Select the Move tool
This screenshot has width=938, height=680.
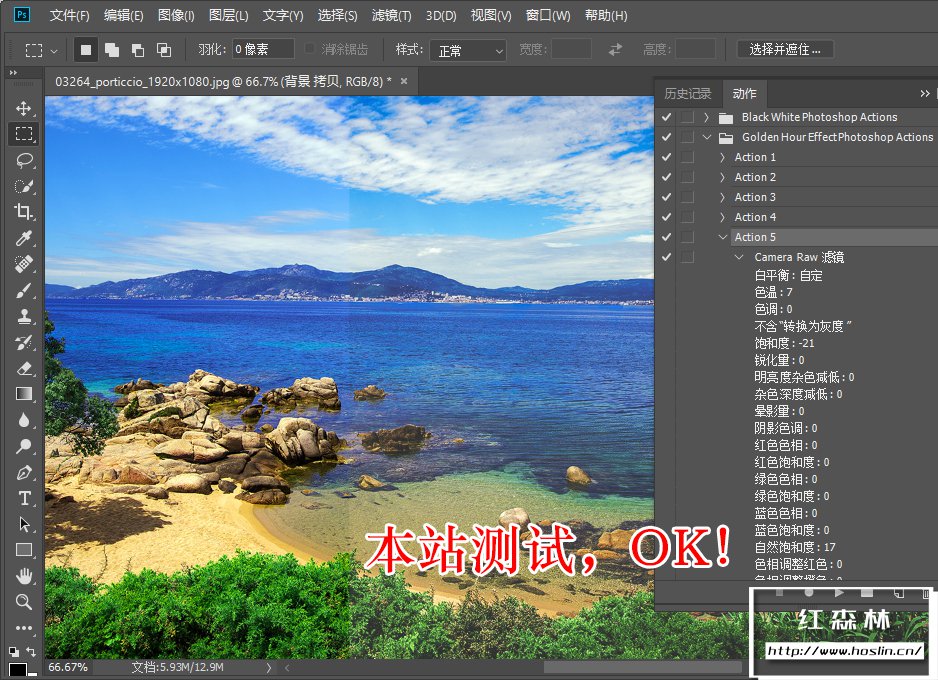pos(24,108)
